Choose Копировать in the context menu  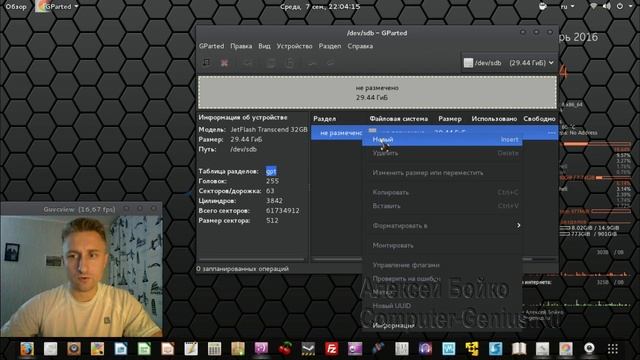442,192
